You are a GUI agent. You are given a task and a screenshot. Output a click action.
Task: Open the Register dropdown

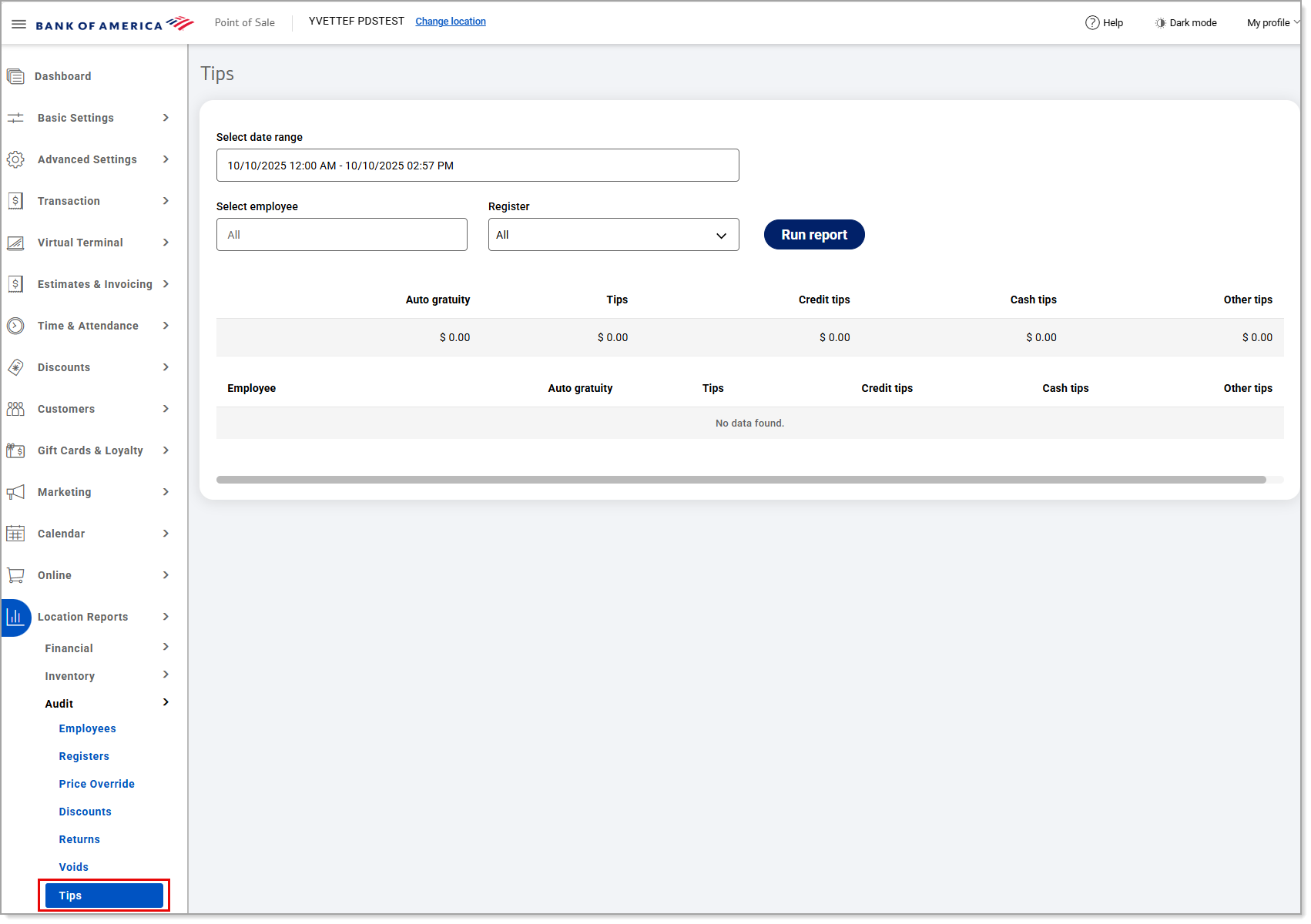(x=613, y=235)
